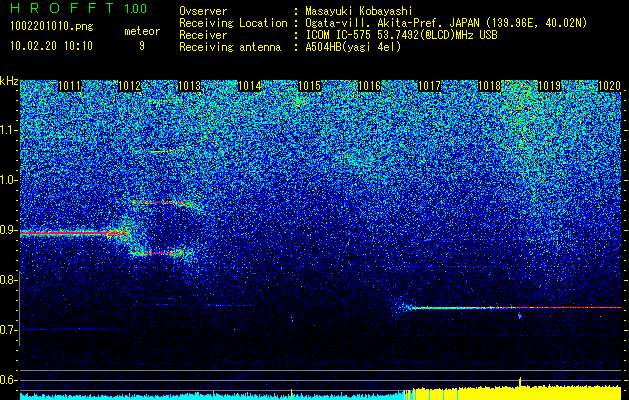Click the HROFFT 1.0.0 title text

(x=78, y=8)
